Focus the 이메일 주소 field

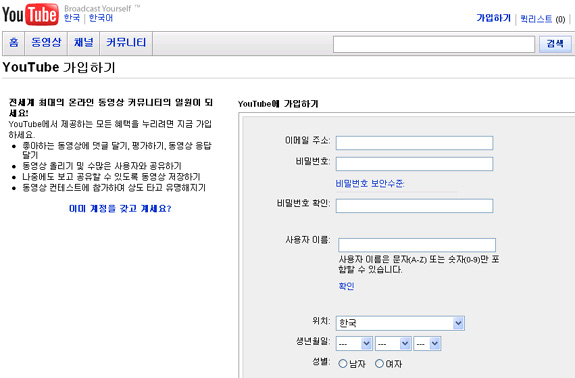(414, 143)
